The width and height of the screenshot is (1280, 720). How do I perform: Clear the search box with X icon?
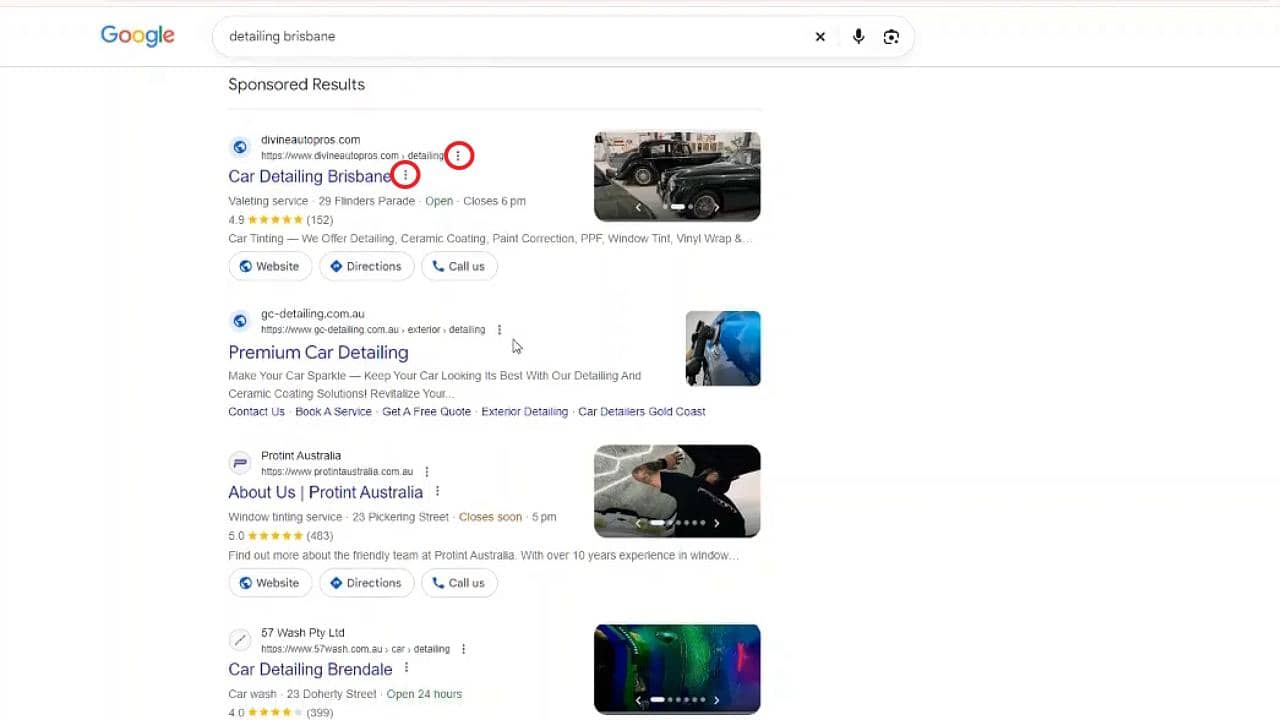click(x=820, y=37)
